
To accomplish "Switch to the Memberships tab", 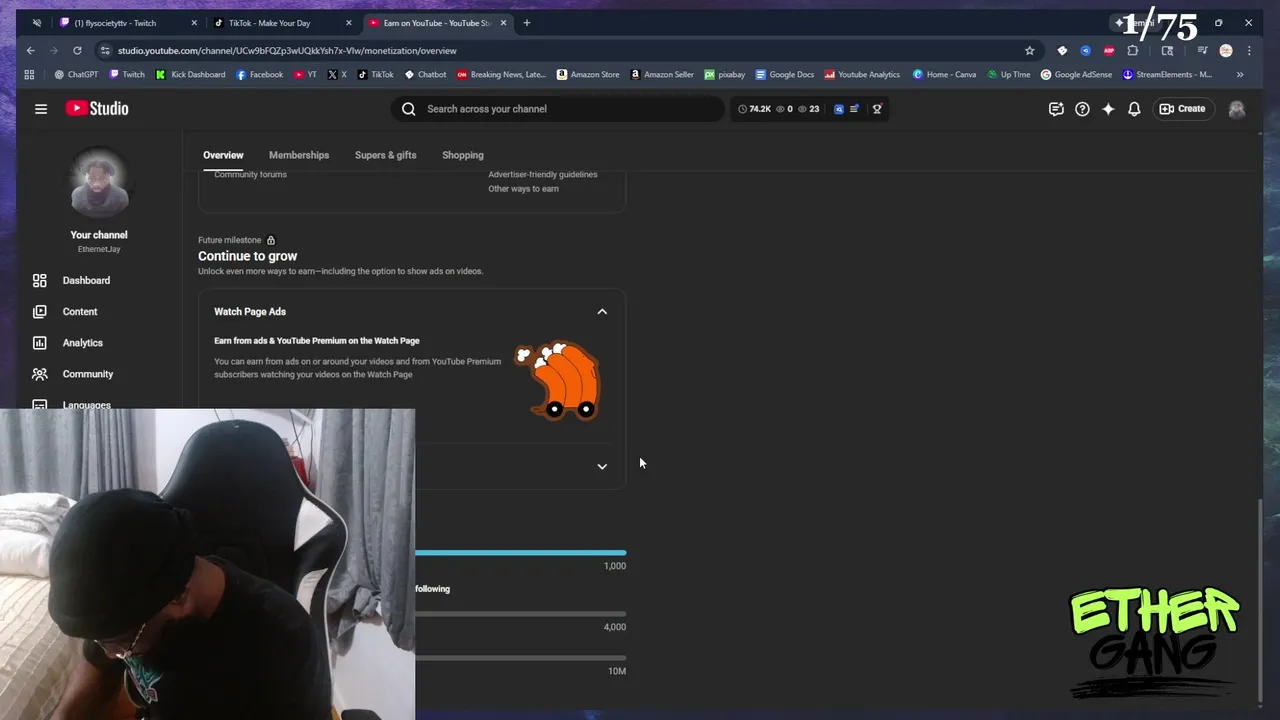I will coord(299,155).
